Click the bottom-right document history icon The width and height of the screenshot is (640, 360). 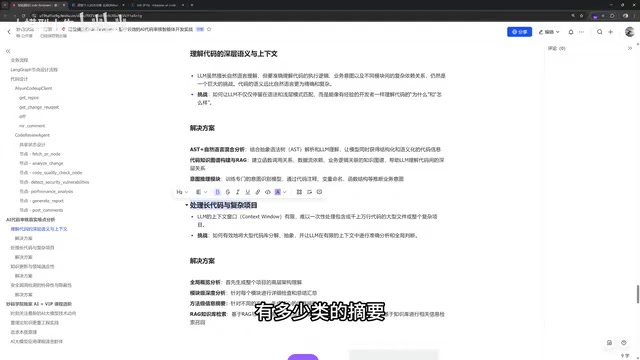pos(609,342)
